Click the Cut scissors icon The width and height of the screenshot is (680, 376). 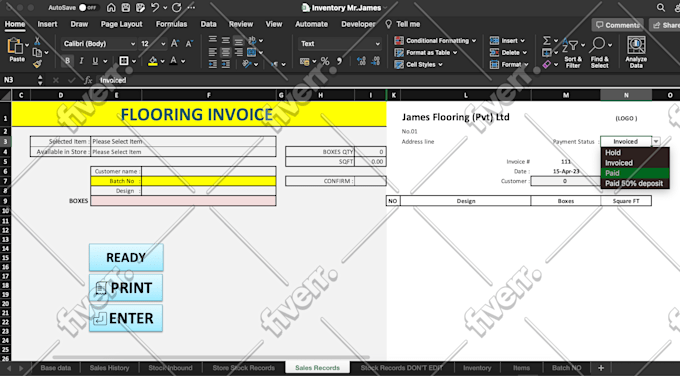pyautogui.click(x=37, y=41)
